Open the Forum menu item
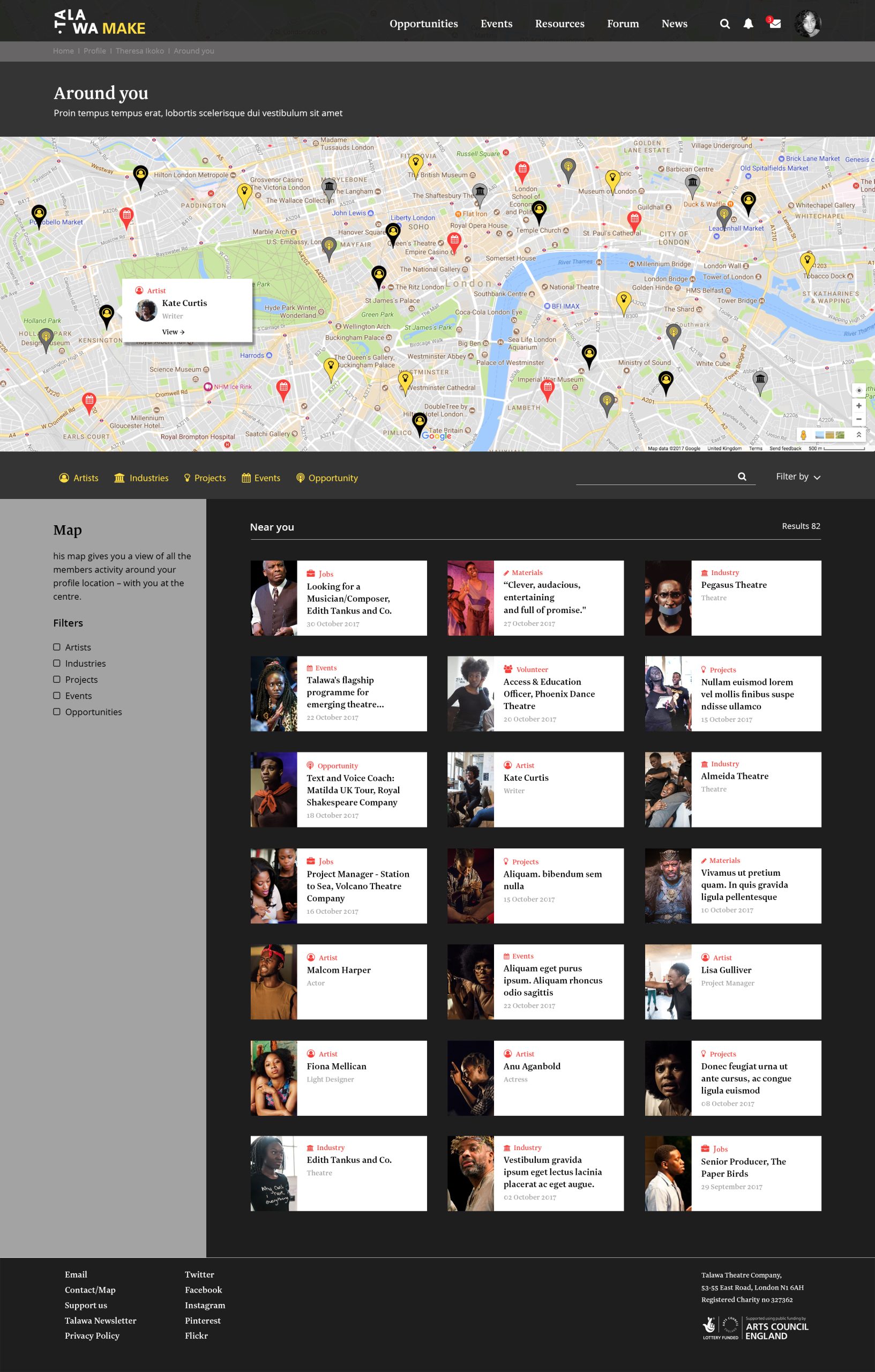This screenshot has width=875, height=1372. point(623,24)
